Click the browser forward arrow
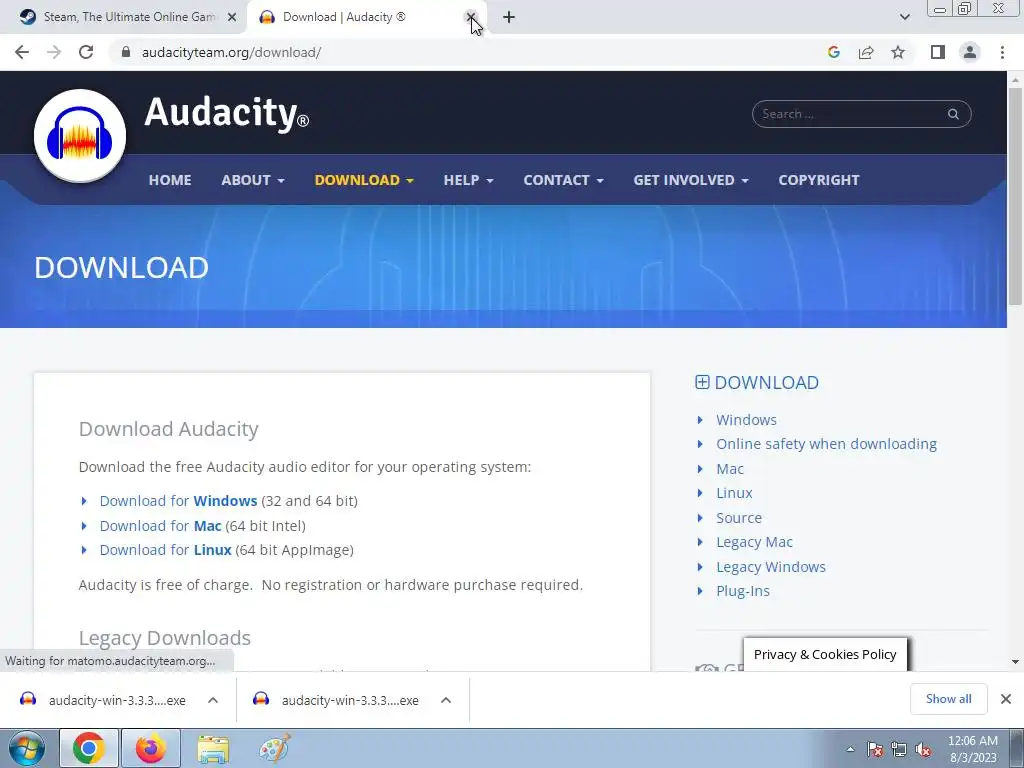This screenshot has width=1024, height=768. tap(54, 52)
